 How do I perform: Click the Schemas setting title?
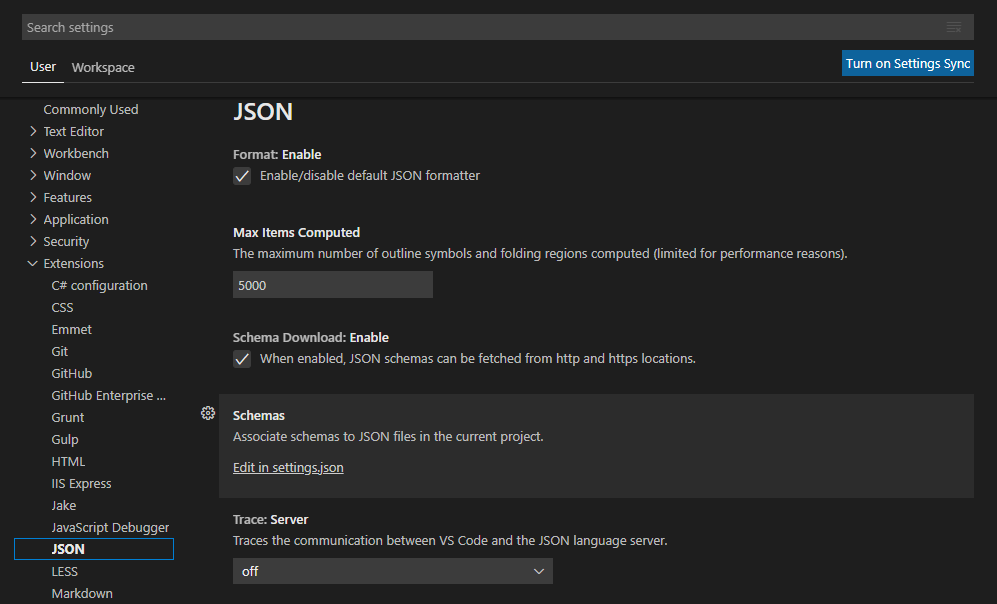(259, 416)
